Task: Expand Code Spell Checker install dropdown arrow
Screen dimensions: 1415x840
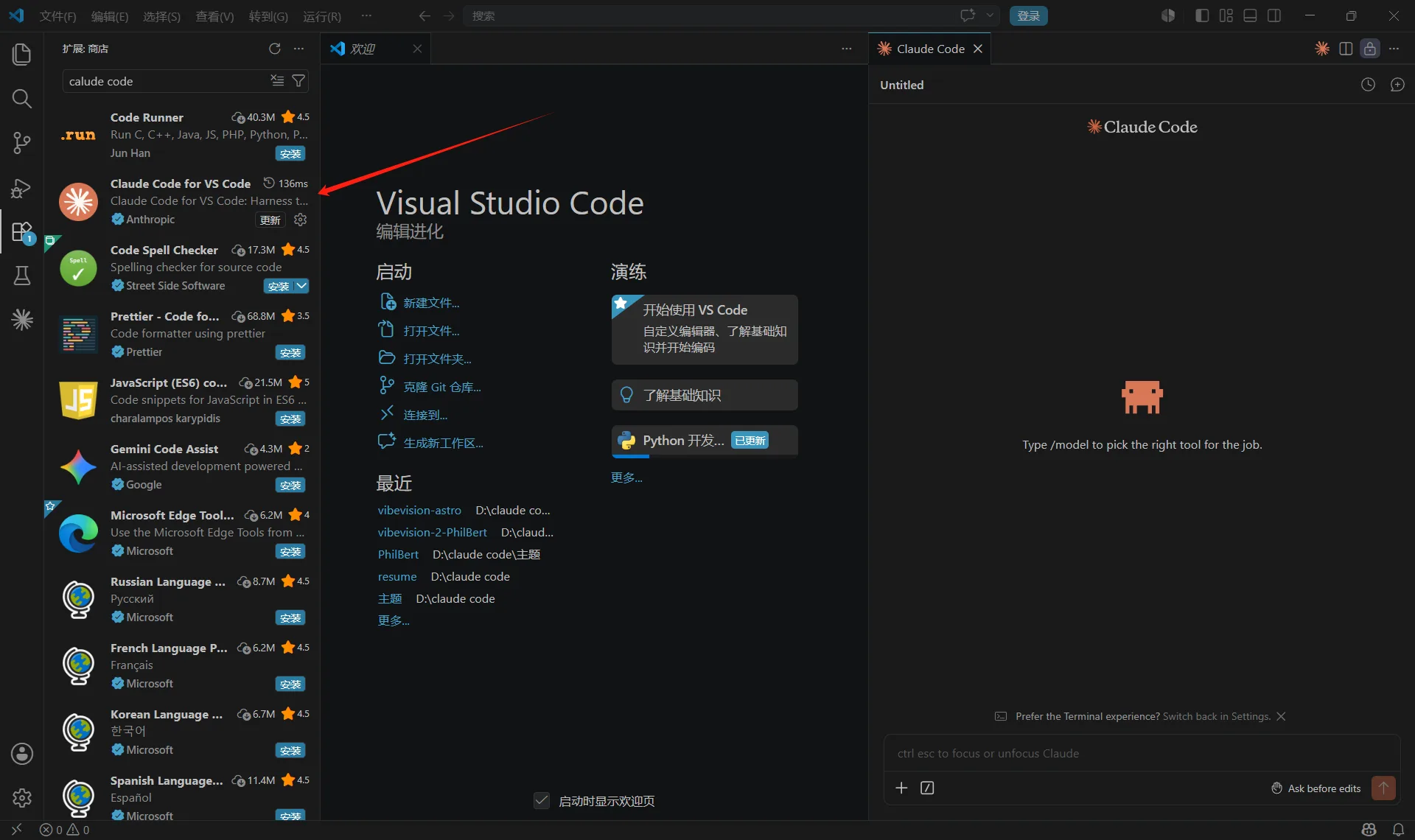Action: (301, 286)
